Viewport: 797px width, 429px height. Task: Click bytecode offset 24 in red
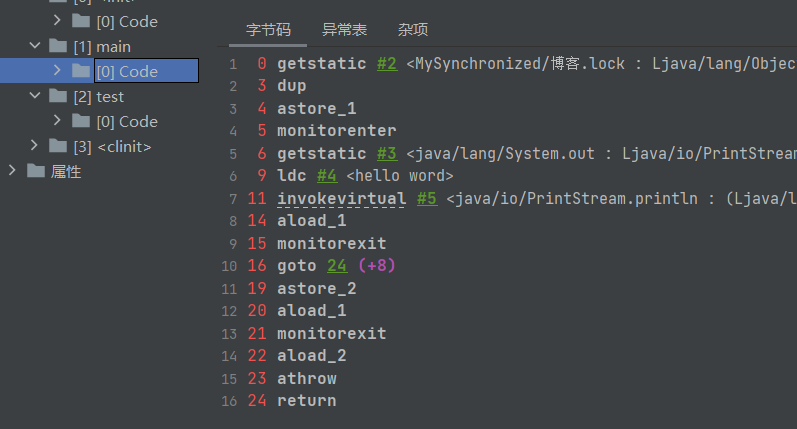pyautogui.click(x=257, y=401)
